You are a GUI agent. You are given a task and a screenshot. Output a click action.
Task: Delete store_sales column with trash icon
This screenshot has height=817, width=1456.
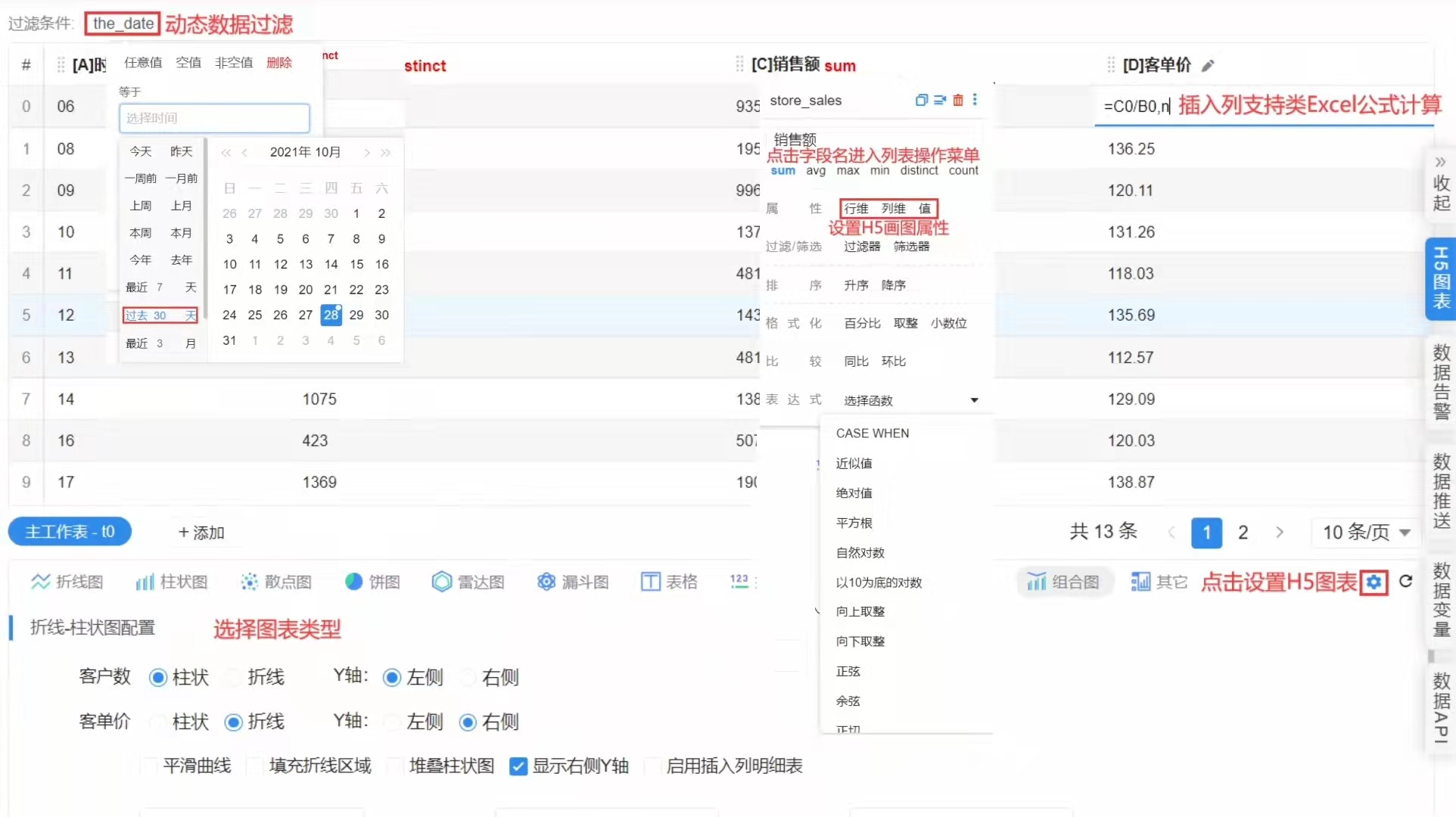click(958, 100)
